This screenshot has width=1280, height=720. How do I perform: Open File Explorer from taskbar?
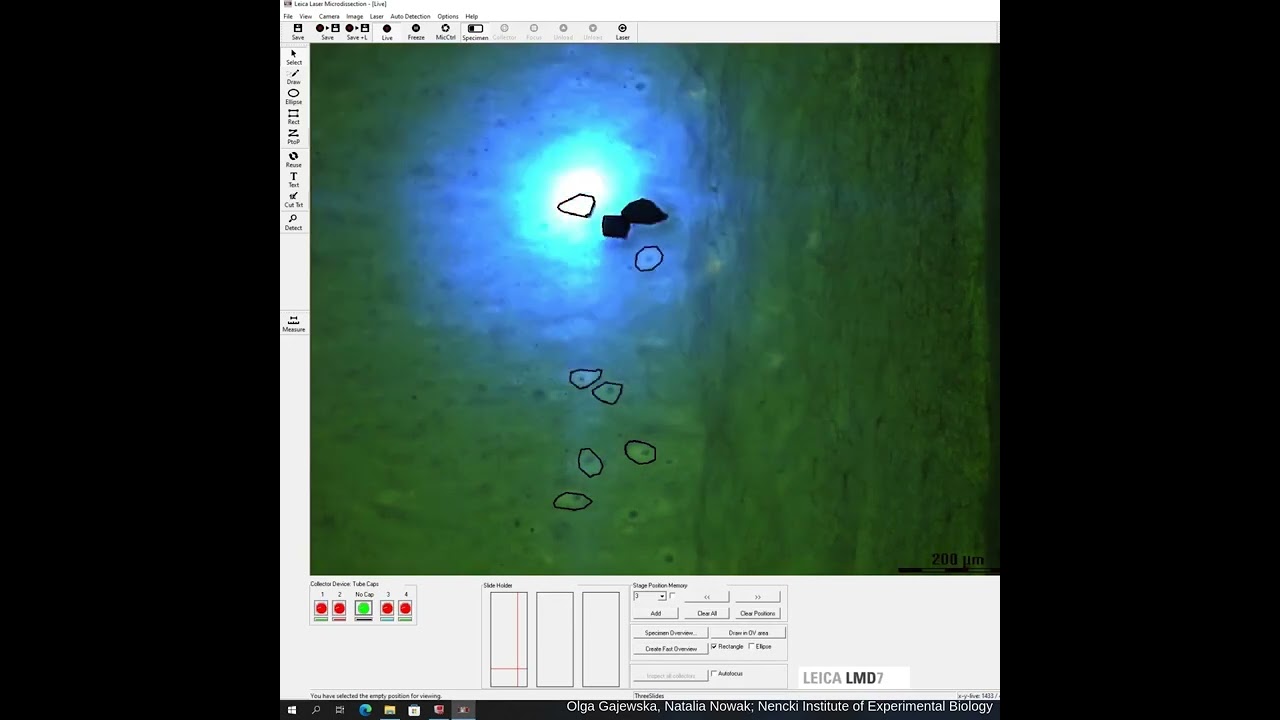coord(389,710)
